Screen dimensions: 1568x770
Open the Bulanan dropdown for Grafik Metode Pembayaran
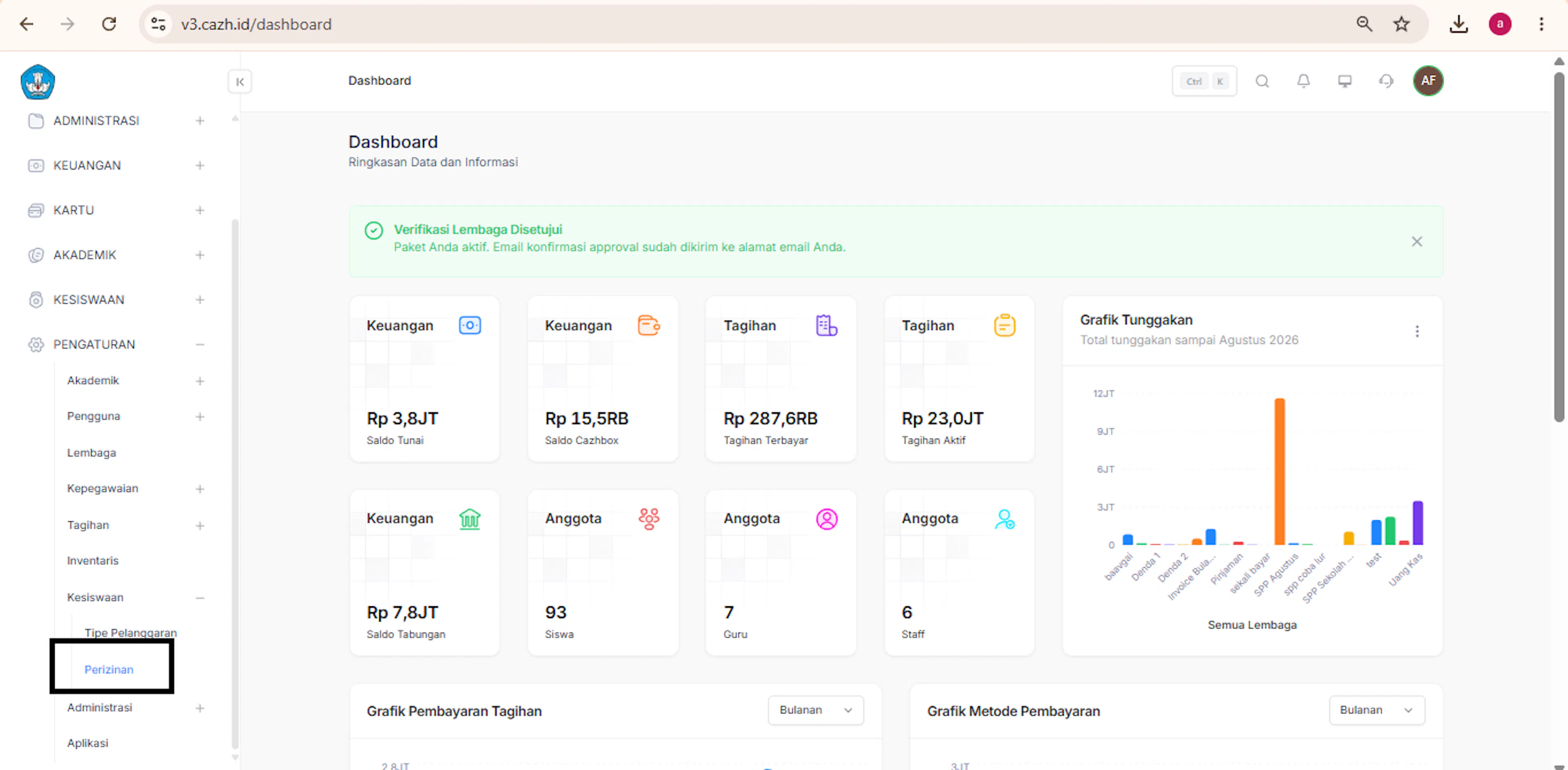[1377, 710]
